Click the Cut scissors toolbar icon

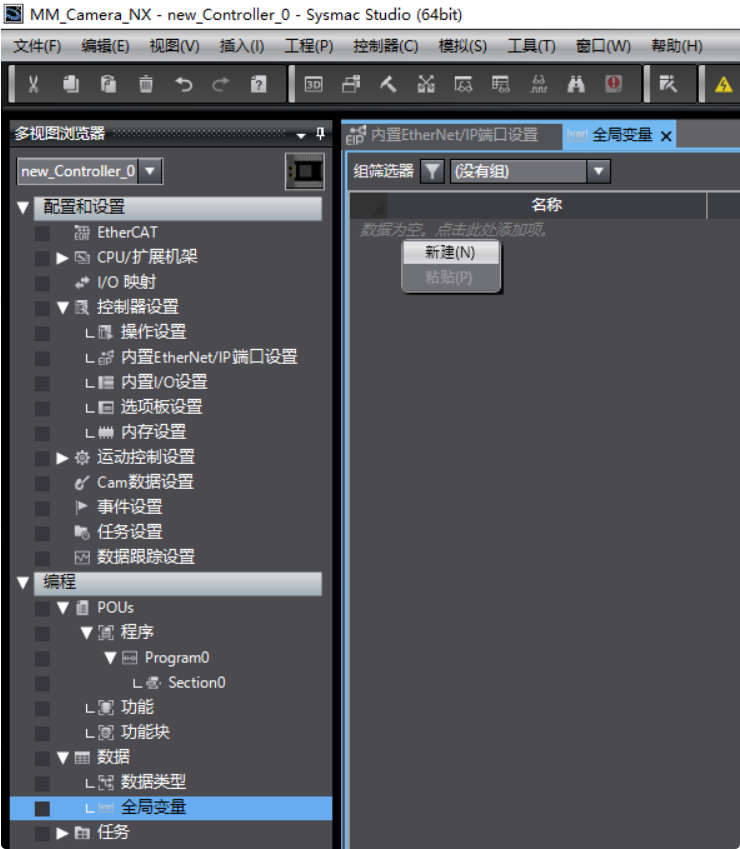[x=34, y=84]
